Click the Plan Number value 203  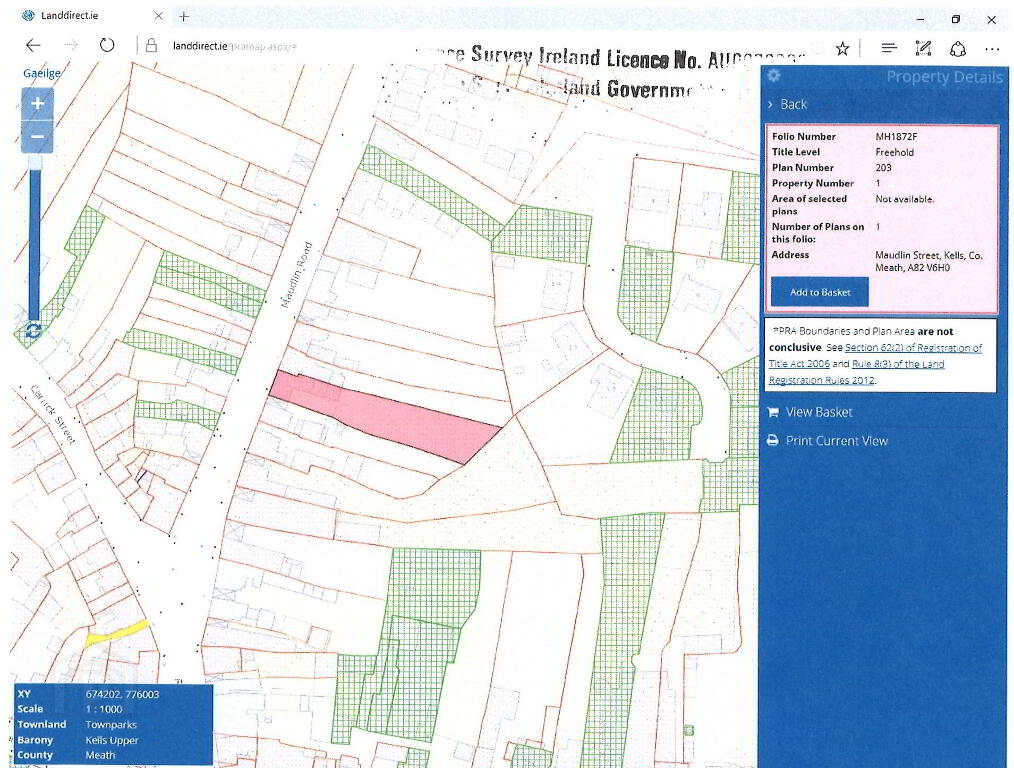coord(883,167)
